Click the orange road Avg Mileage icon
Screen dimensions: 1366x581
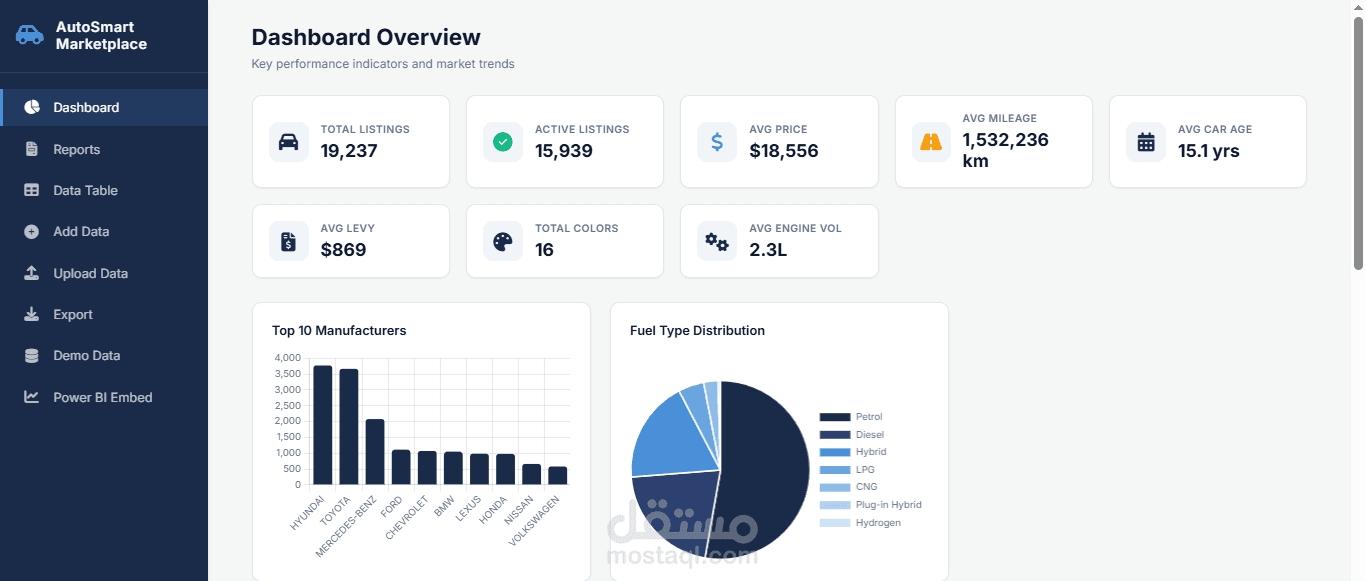point(931,141)
